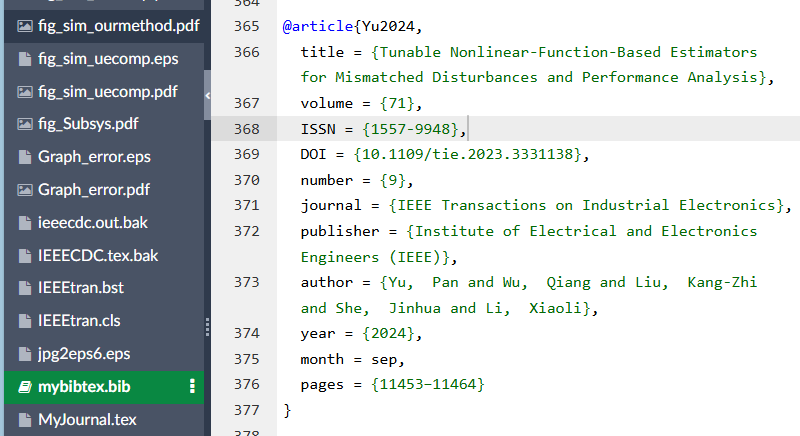This screenshot has width=800, height=436.
Task: Click journal name IEEE Transactions on Industrial Electronics
Action: [x=586, y=206]
